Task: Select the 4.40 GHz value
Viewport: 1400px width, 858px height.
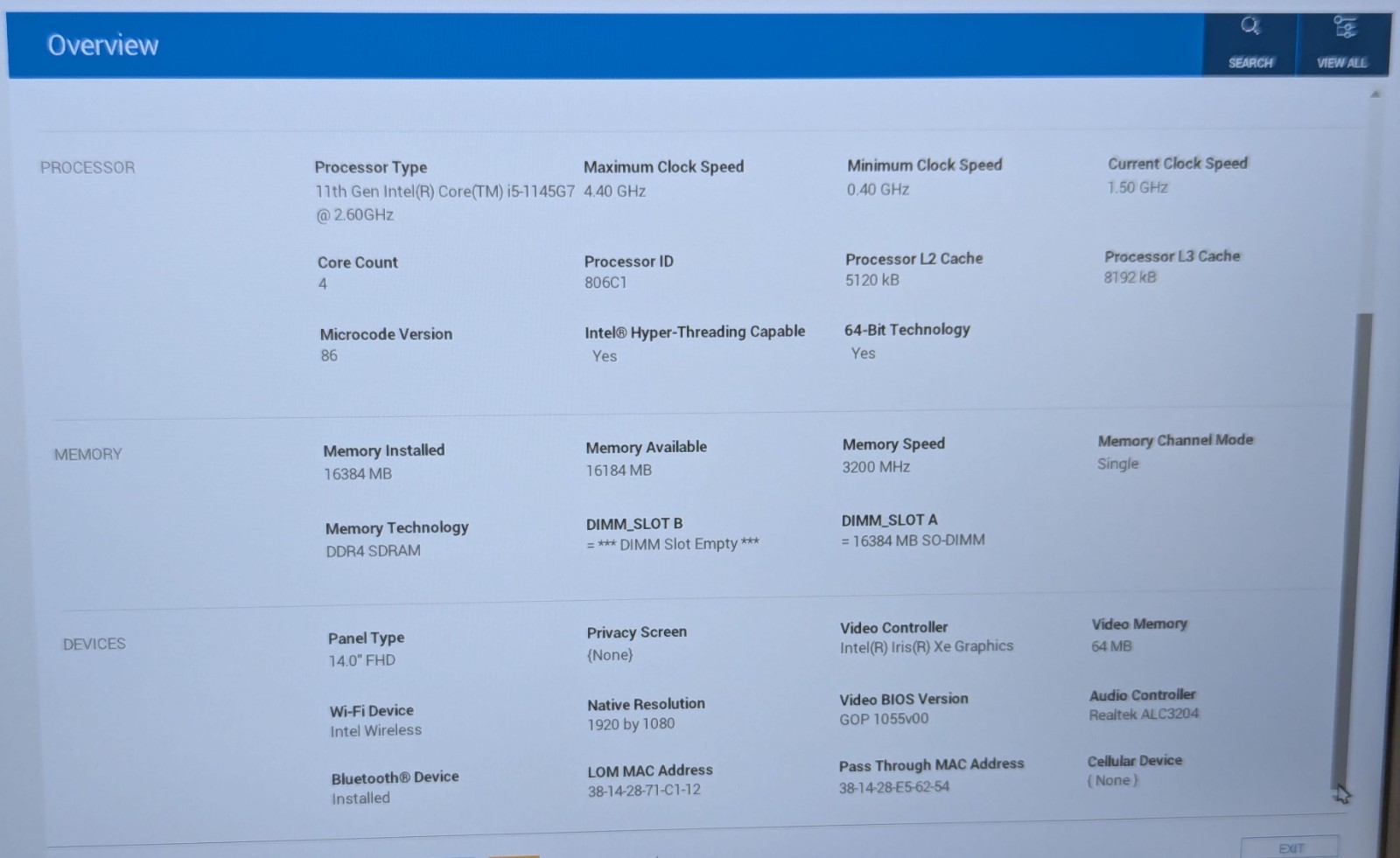Action: [x=614, y=191]
